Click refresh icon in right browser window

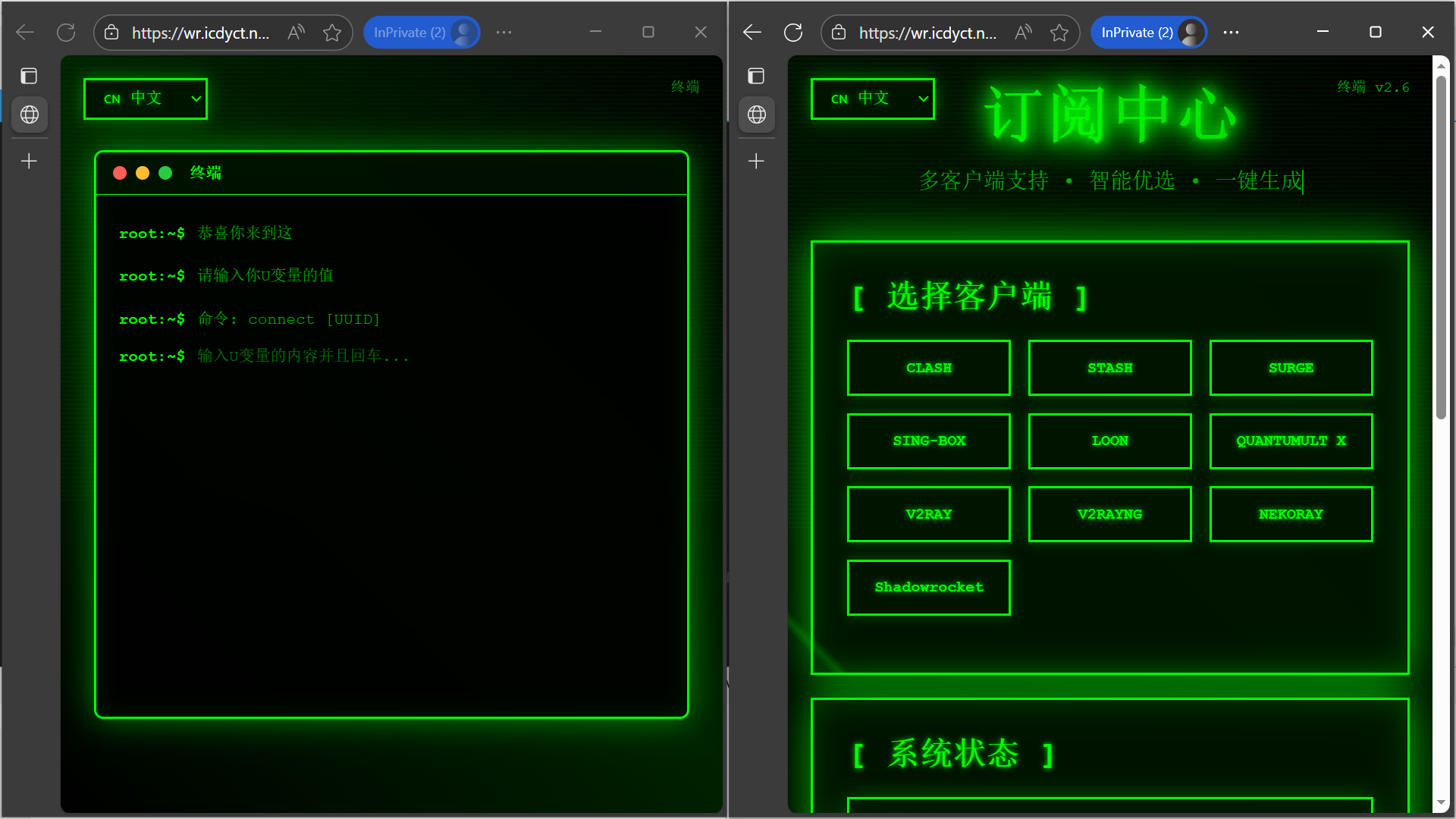(793, 33)
